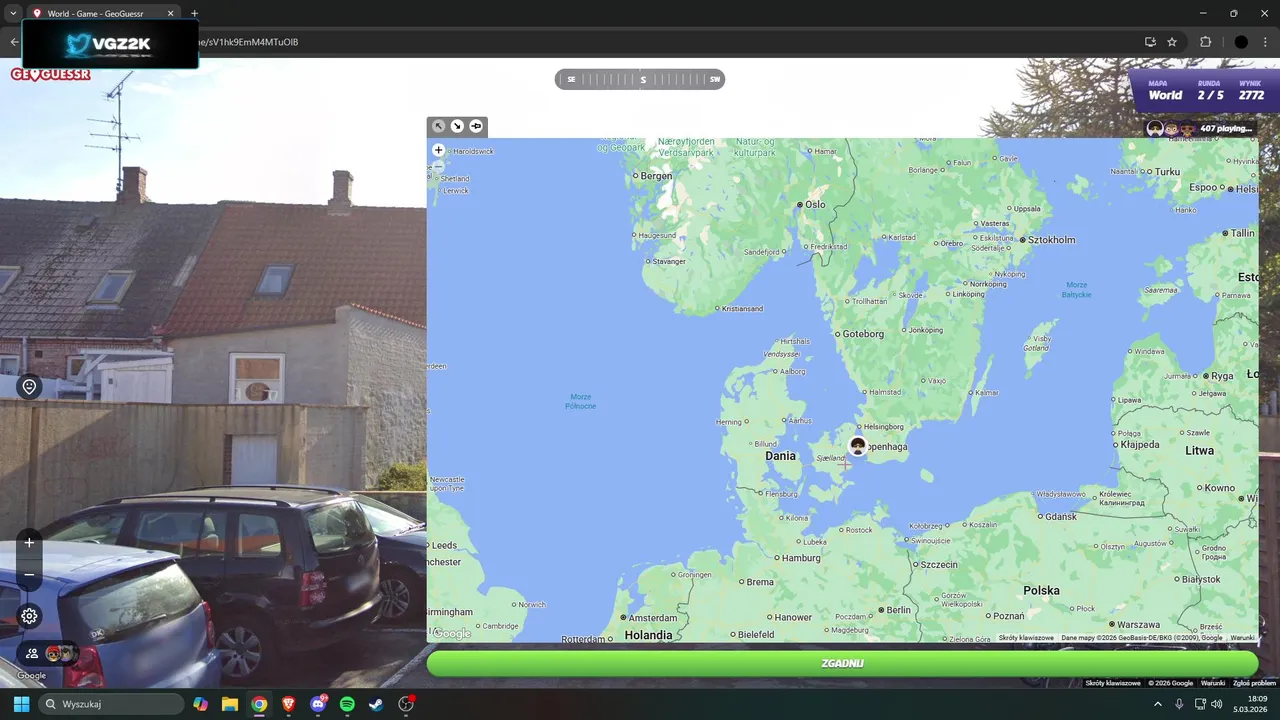
Task: Open the Windows Start menu
Action: 21,704
